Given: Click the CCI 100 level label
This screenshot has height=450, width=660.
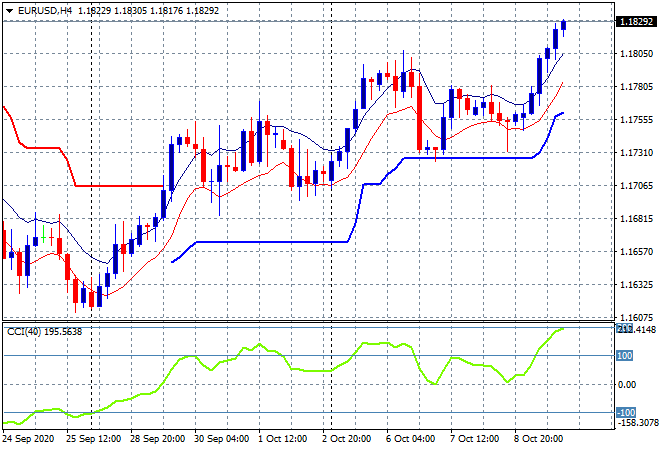Looking at the screenshot, I should click(625, 356).
